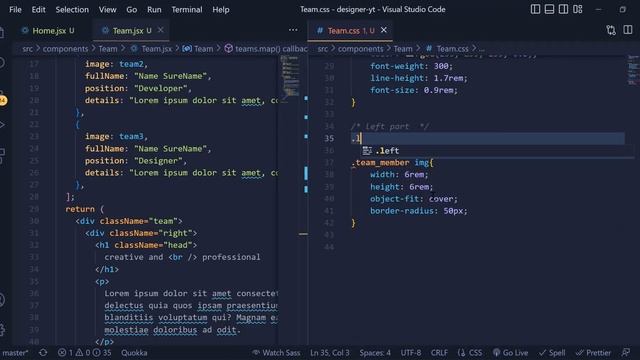Click Quokka in the status bar
Image resolution: width=640 pixels, height=360 pixels.
click(x=134, y=353)
